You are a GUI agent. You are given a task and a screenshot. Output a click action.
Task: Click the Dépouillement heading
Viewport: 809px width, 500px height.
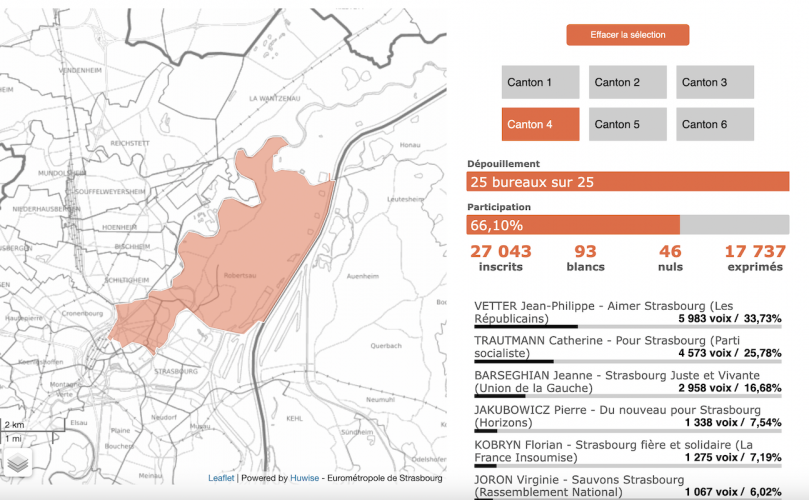pyautogui.click(x=504, y=164)
